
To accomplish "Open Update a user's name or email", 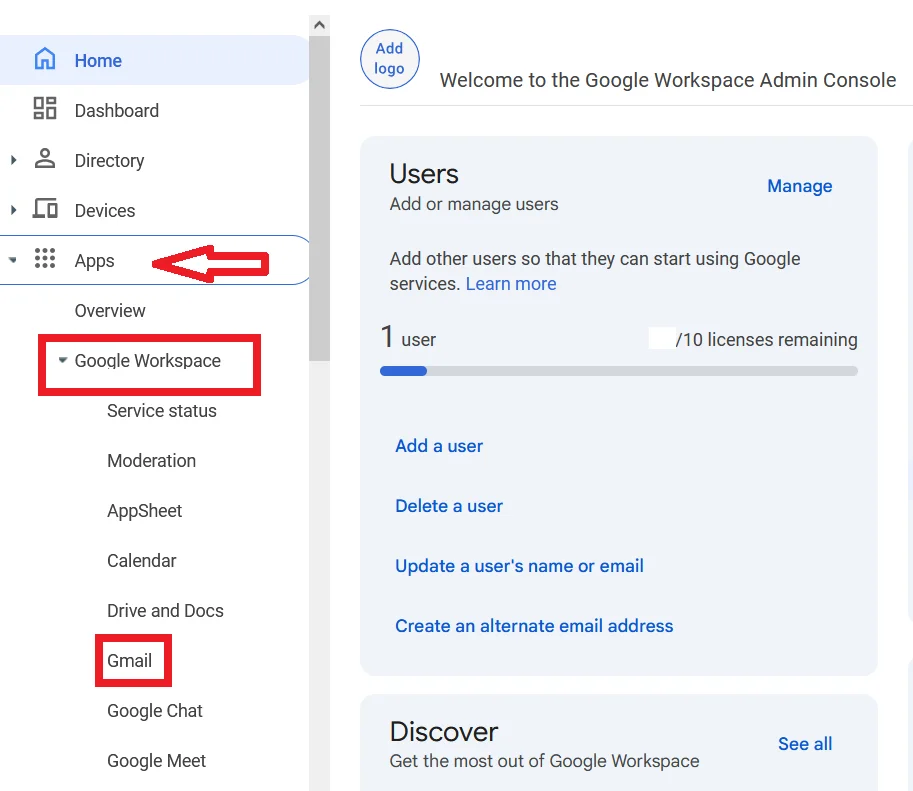I will 519,566.
